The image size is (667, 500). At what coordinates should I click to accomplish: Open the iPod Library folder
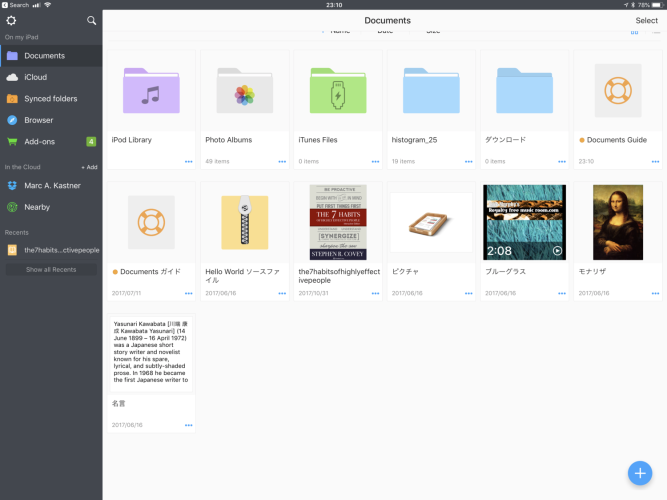[151, 92]
